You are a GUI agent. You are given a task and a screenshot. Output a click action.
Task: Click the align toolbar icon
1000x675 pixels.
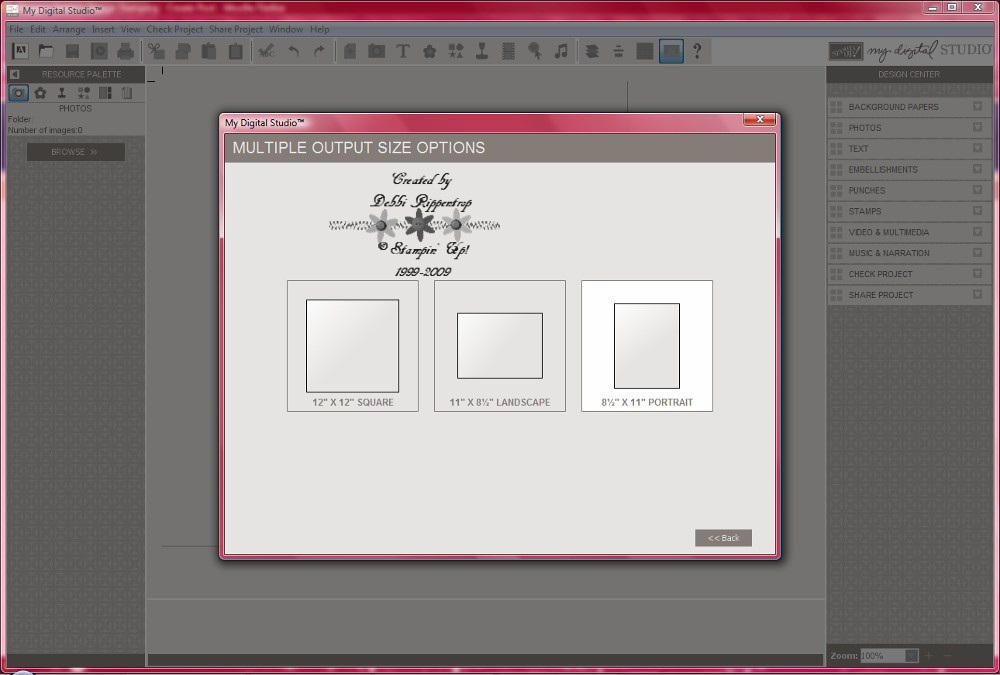[x=619, y=51]
